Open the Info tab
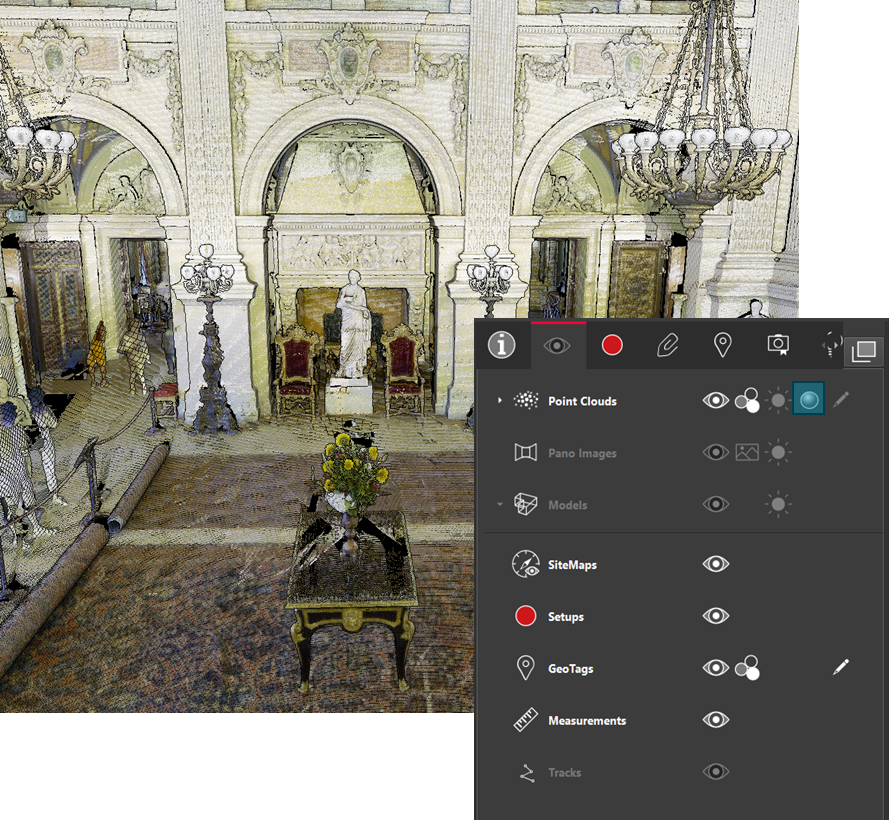Viewport: 889px width, 820px height. [501, 345]
